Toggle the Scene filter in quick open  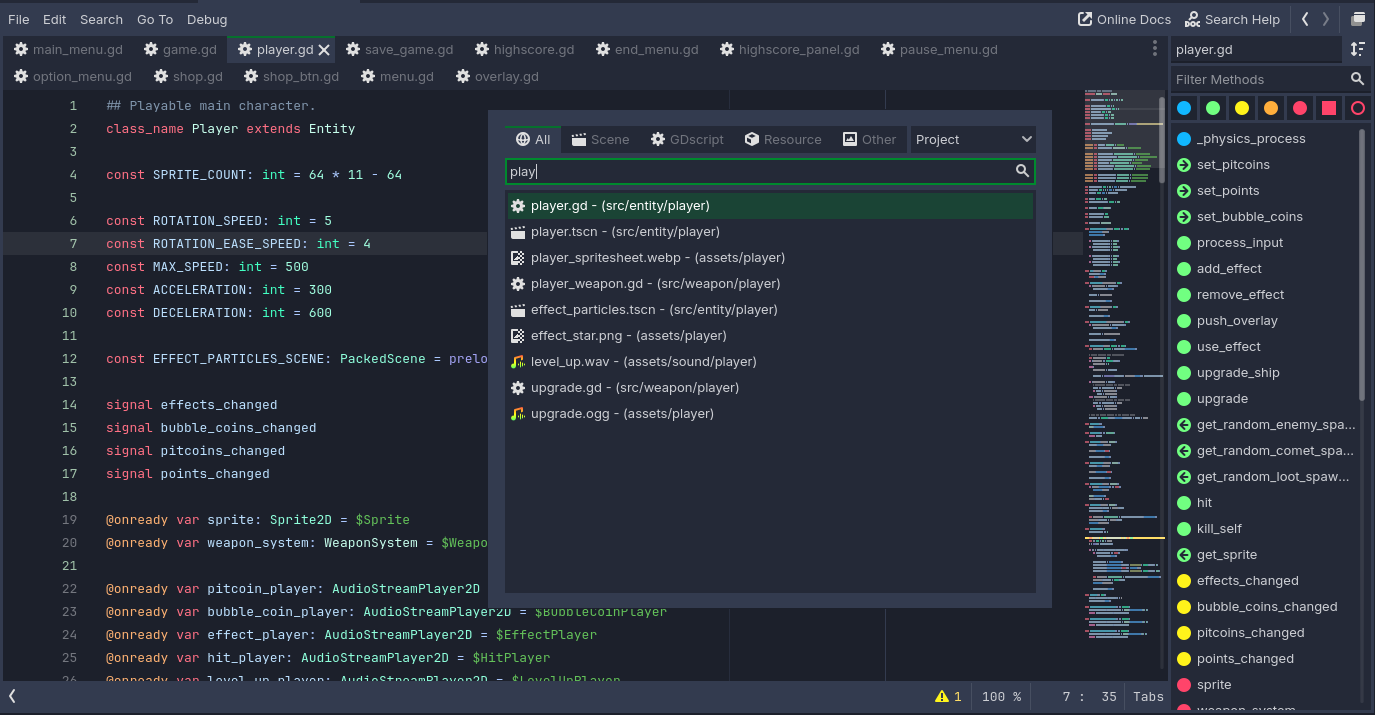(600, 140)
